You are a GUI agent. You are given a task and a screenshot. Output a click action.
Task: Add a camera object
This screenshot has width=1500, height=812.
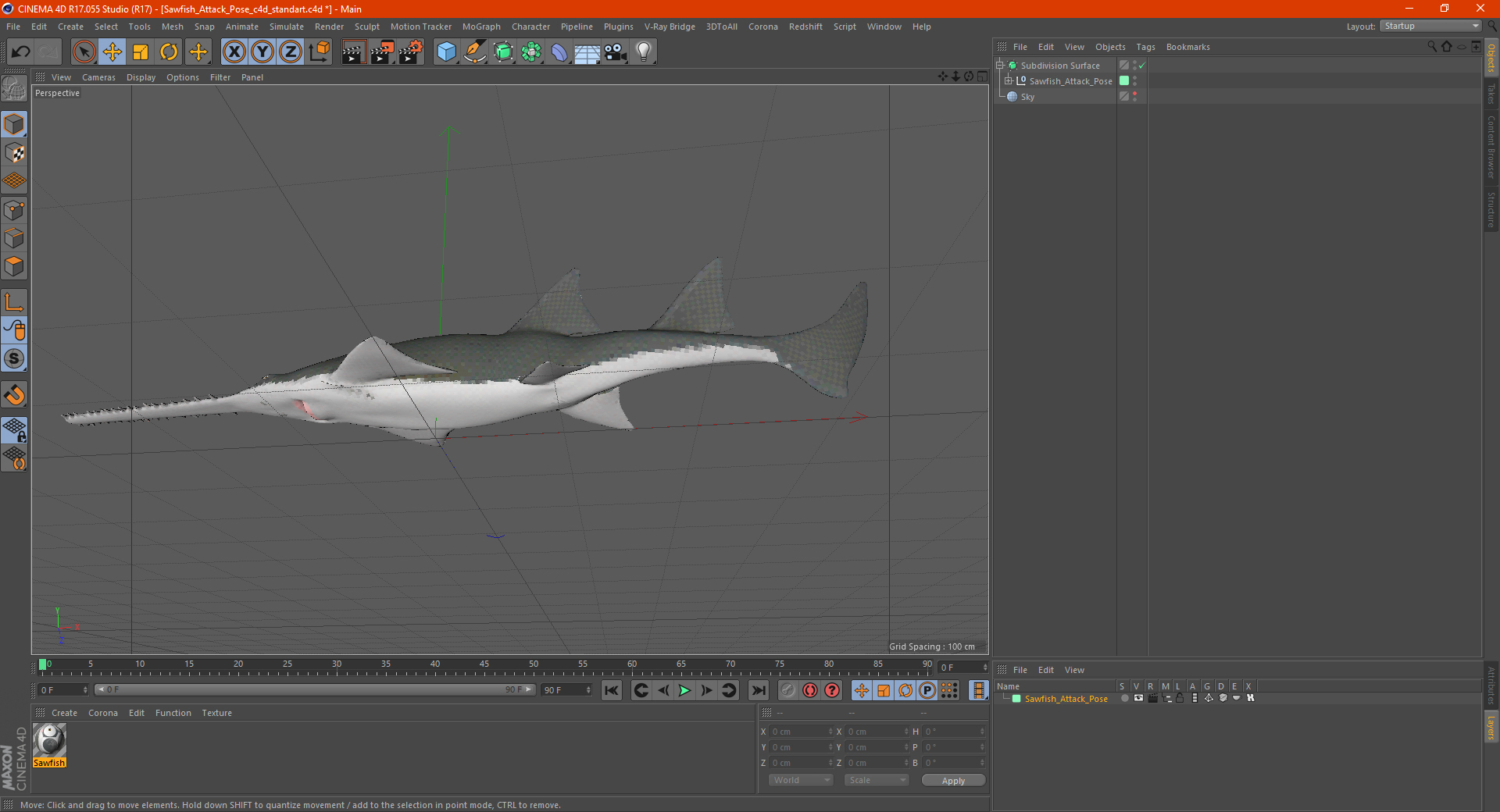616,52
